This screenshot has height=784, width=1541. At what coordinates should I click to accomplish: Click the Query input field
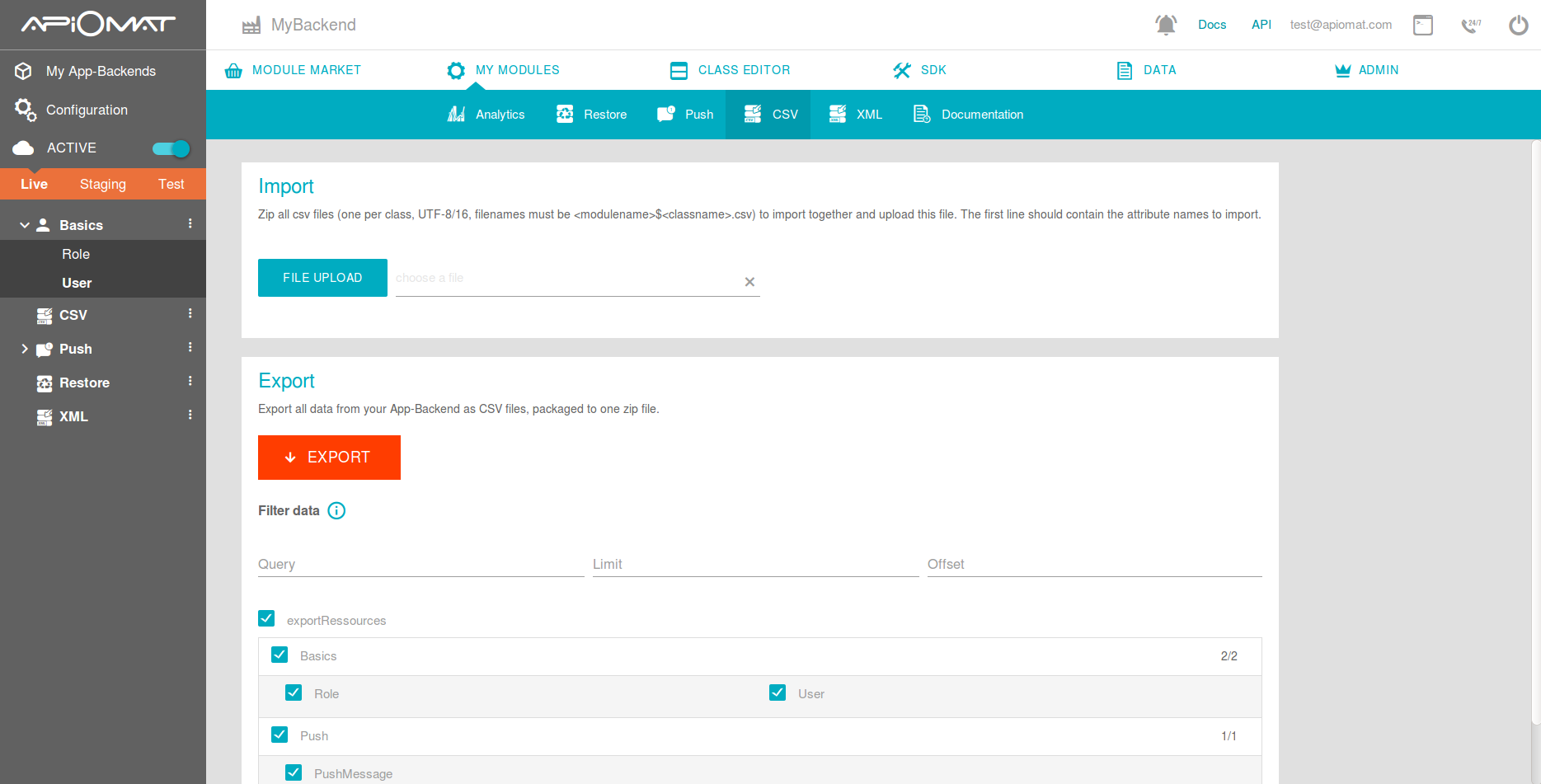pyautogui.click(x=421, y=564)
